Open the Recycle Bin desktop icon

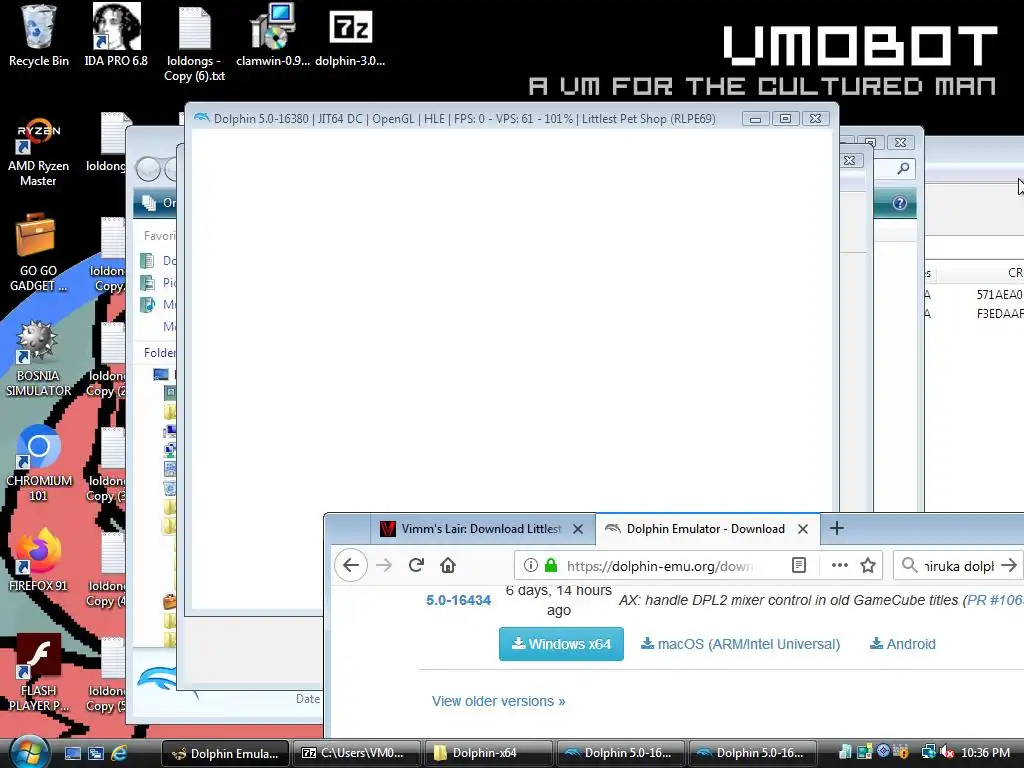[x=39, y=37]
